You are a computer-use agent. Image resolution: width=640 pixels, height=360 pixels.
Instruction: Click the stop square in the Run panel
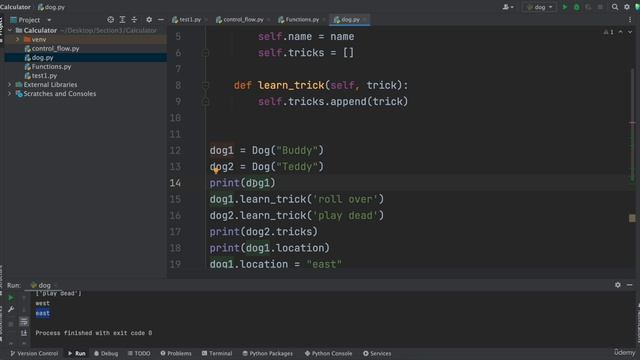(11, 324)
